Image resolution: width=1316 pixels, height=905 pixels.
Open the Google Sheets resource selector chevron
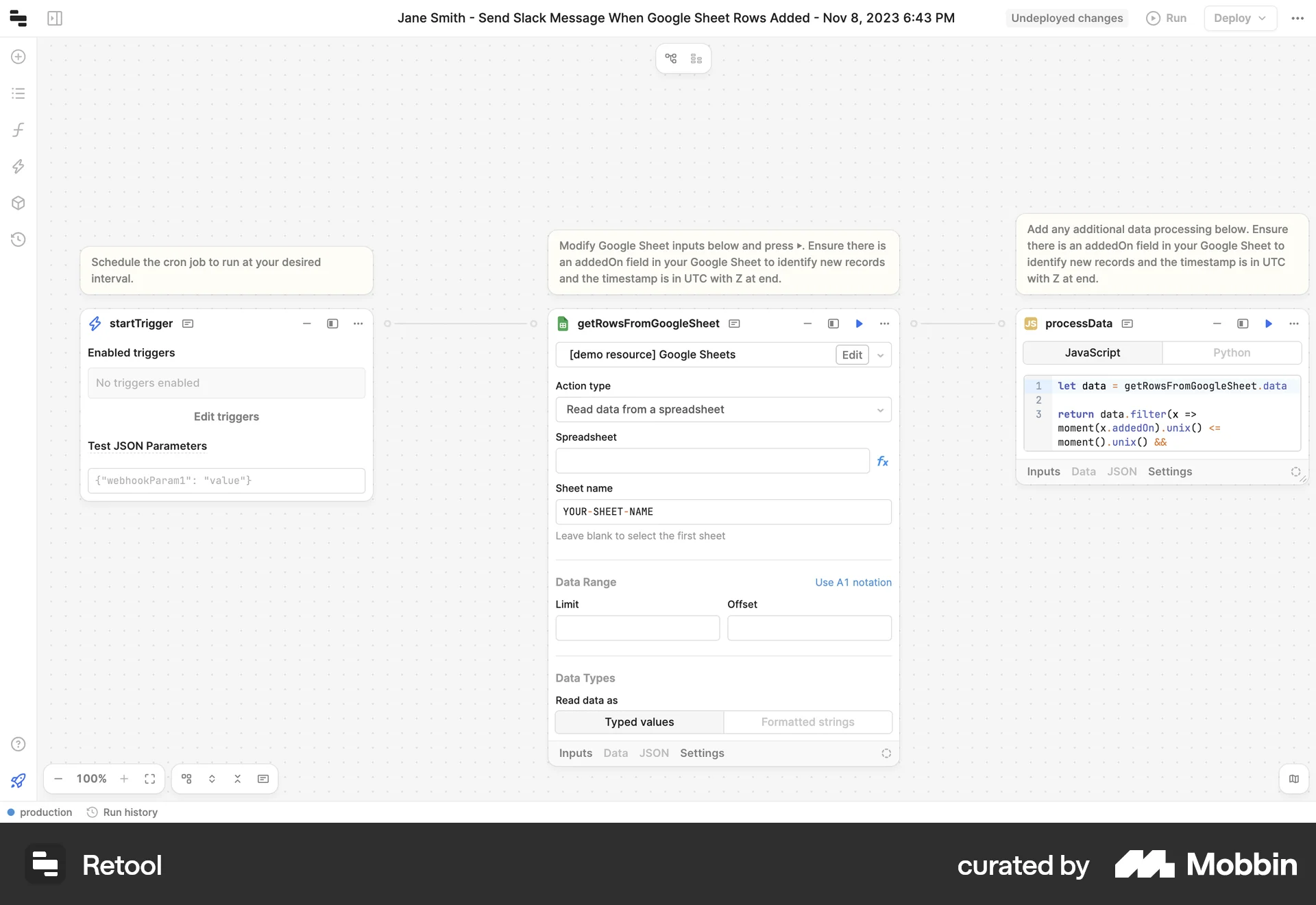(x=880, y=354)
